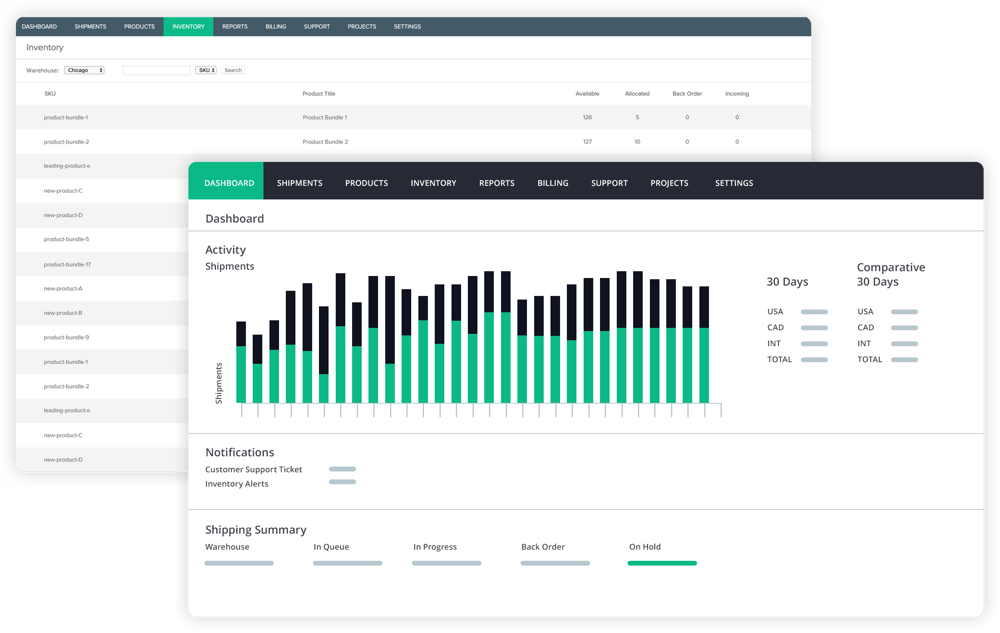Switch to Shipments tab in the front Dashboard window
Image resolution: width=1000 pixels, height=633 pixels.
pyautogui.click(x=299, y=183)
